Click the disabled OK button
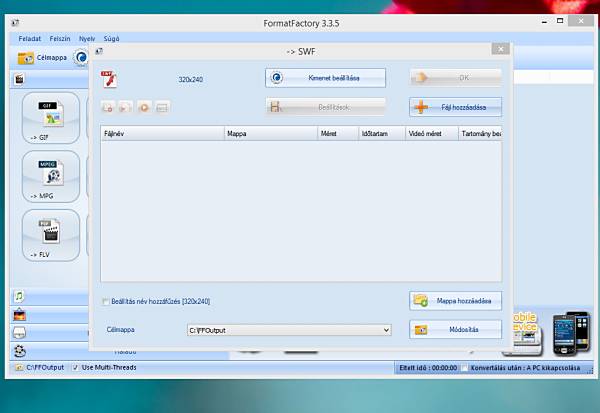Screen dimensions: 600x413 coord(455,78)
